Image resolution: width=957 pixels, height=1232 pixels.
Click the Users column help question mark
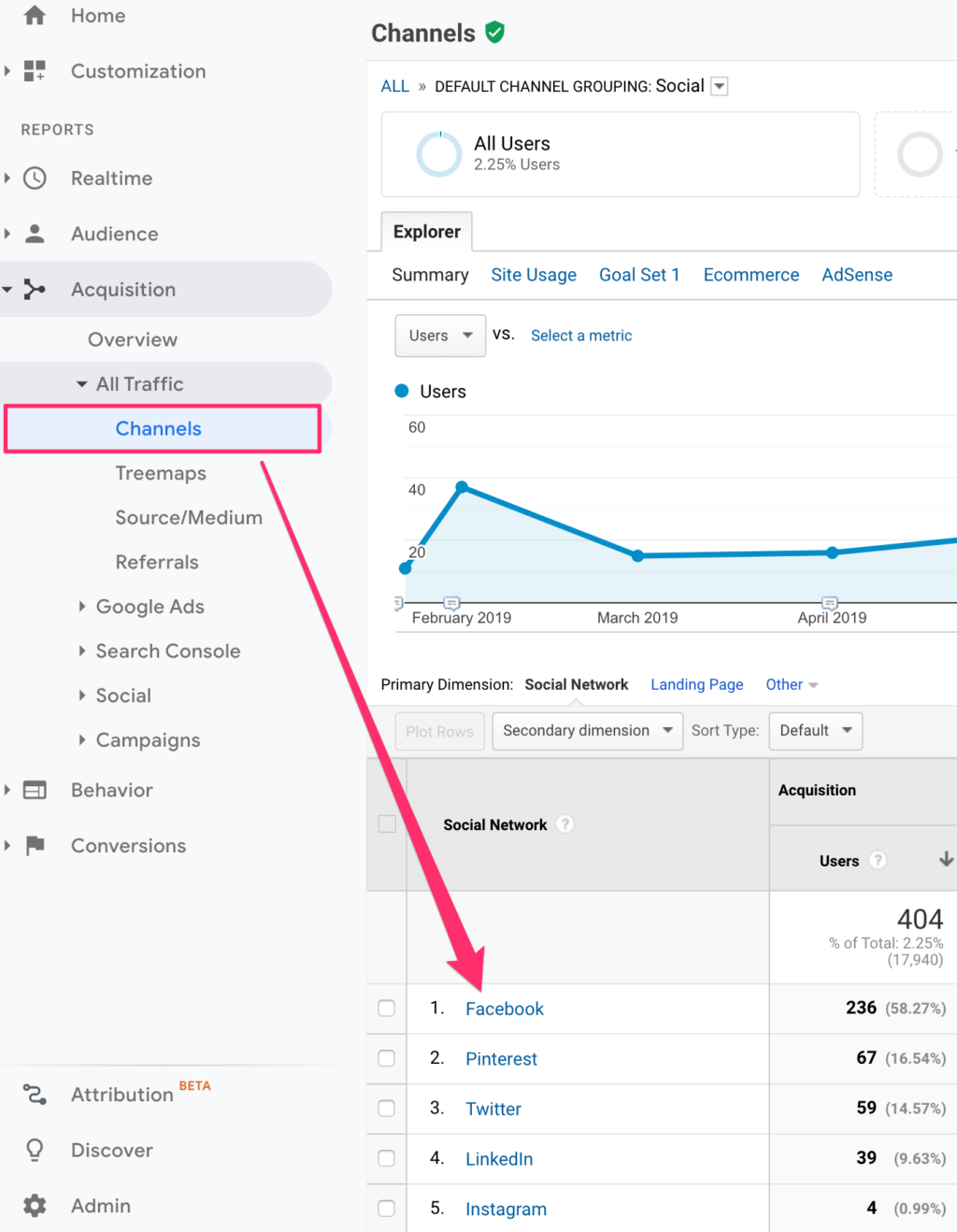coord(878,861)
